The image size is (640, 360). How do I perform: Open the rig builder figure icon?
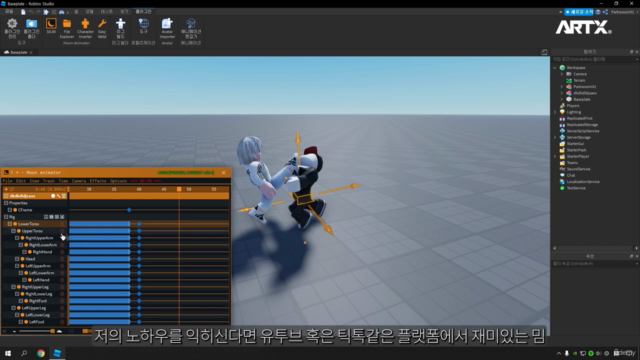[120, 24]
